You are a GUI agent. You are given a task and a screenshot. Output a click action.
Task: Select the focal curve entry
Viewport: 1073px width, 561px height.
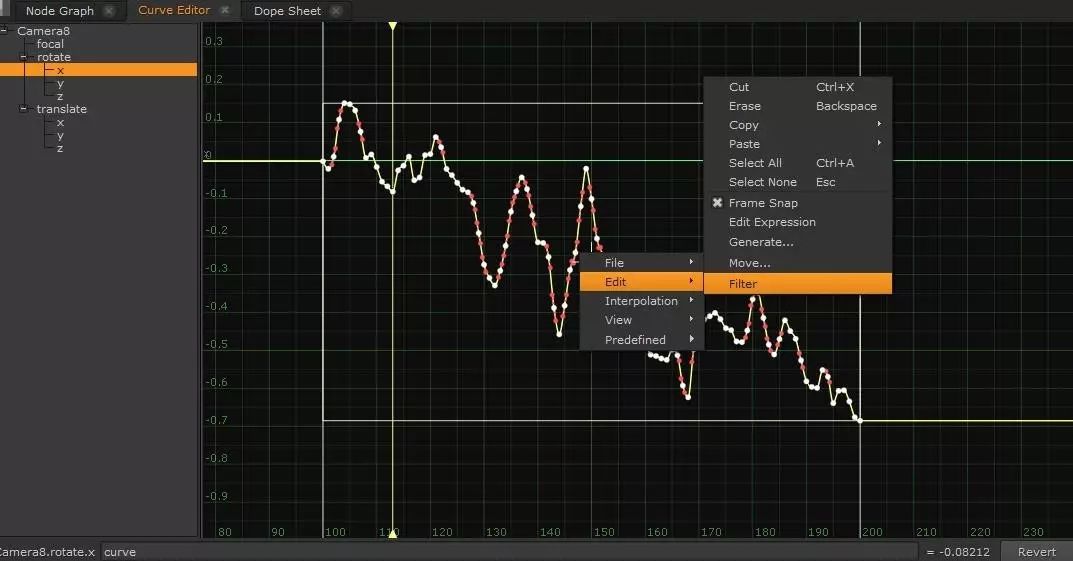[50, 44]
